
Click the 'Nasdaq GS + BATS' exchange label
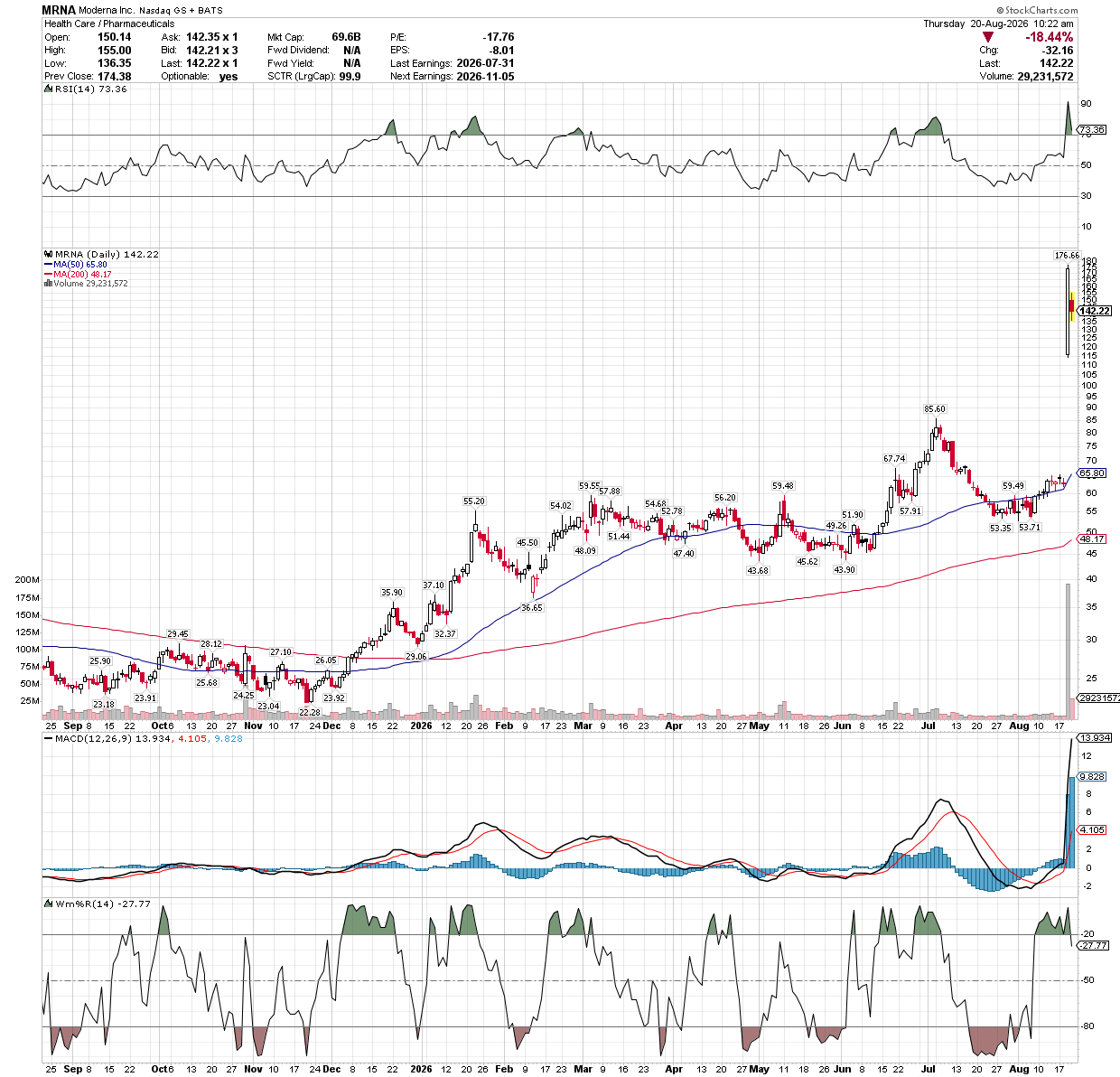coord(181,11)
